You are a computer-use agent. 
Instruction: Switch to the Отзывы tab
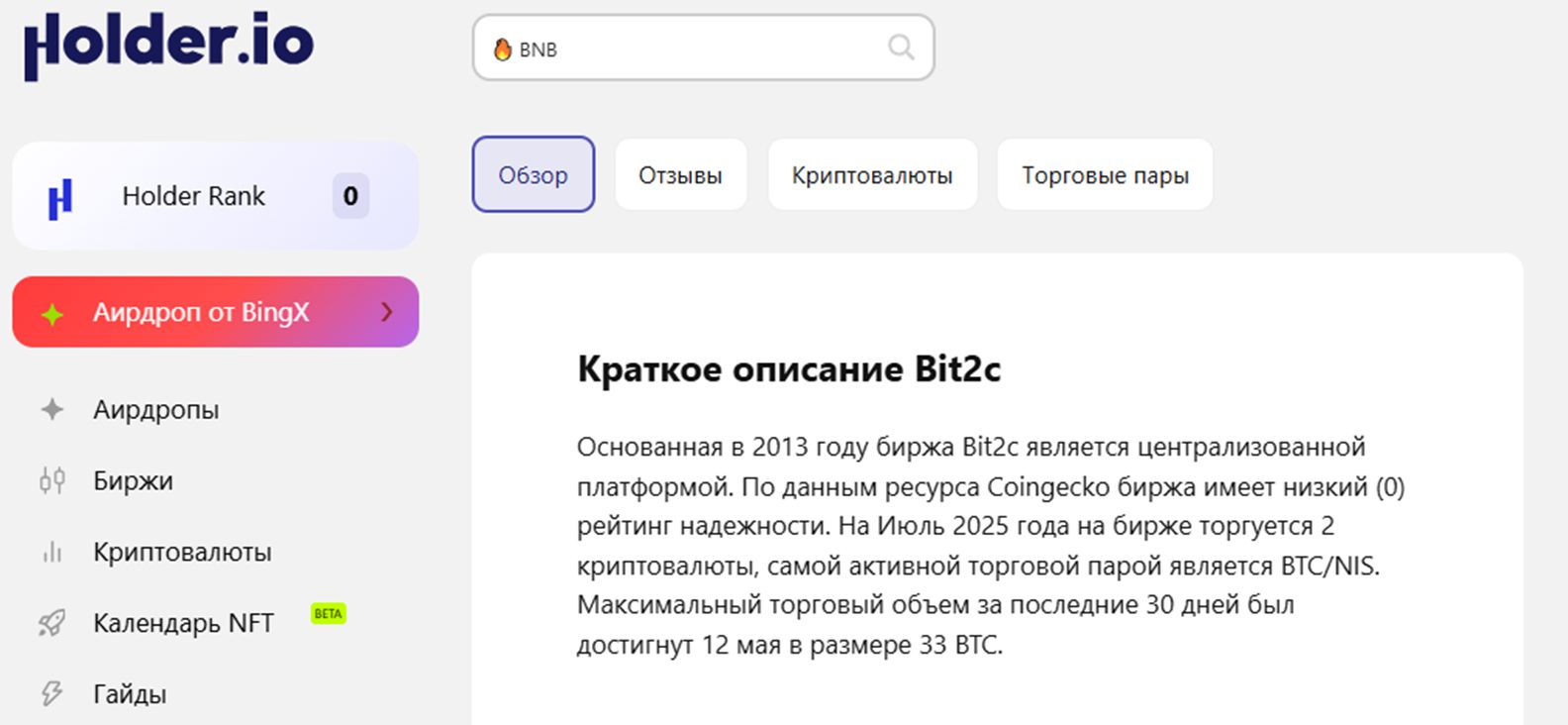coord(680,175)
